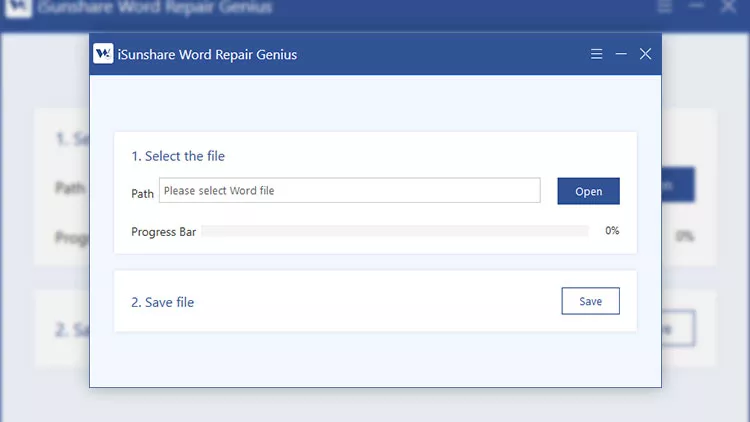This screenshot has width=750, height=422.
Task: Click the Save button
Action: [590, 301]
